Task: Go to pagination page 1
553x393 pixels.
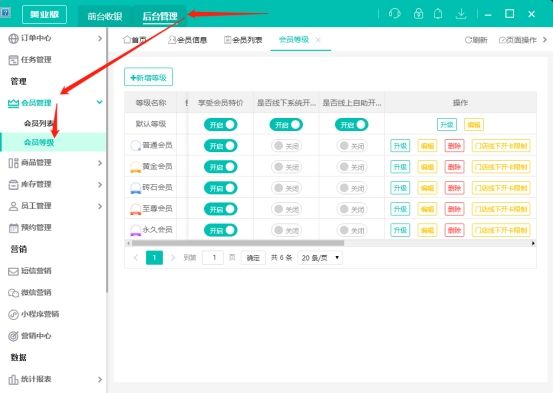Action: [154, 258]
